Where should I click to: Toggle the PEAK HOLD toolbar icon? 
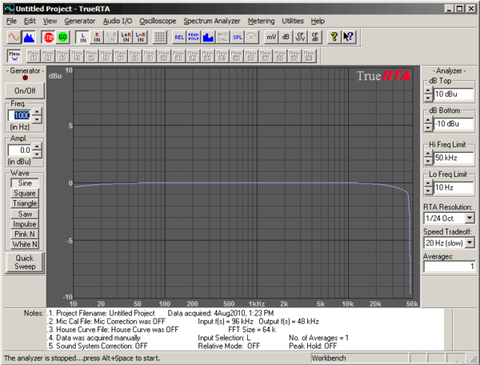pyautogui.click(x=193, y=37)
